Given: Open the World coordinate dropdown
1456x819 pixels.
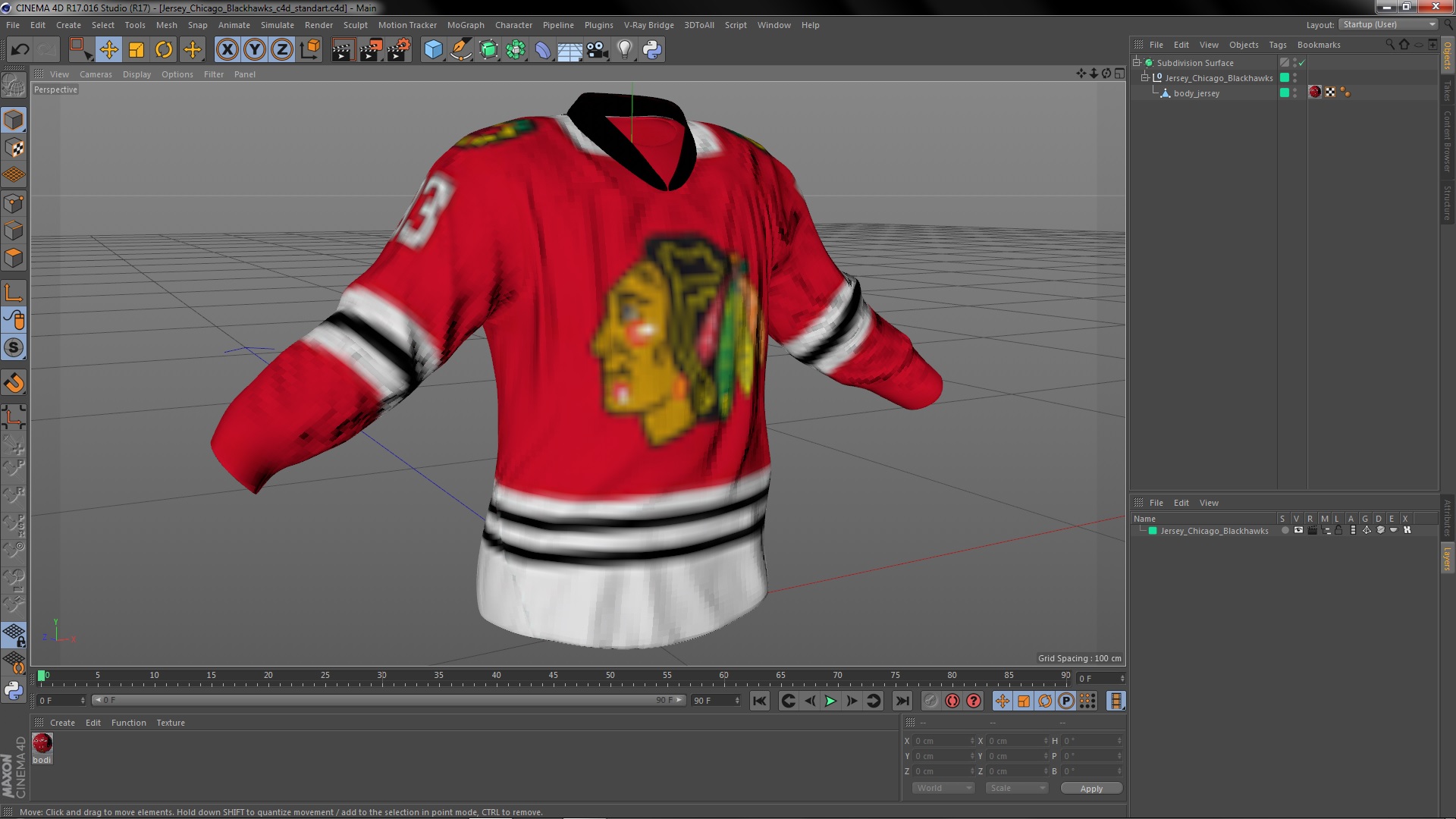Looking at the screenshot, I should [943, 789].
